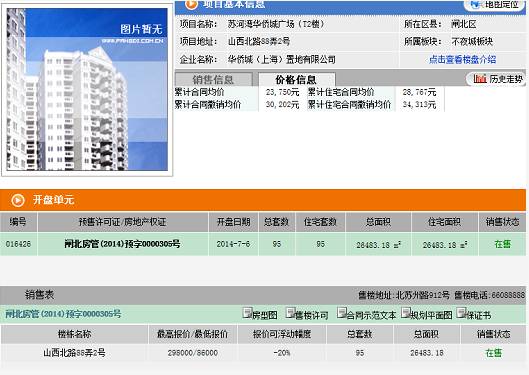The image size is (529, 375).
Task: Select building 山西北路88弄2号 in the sales table
Action: 74,353
